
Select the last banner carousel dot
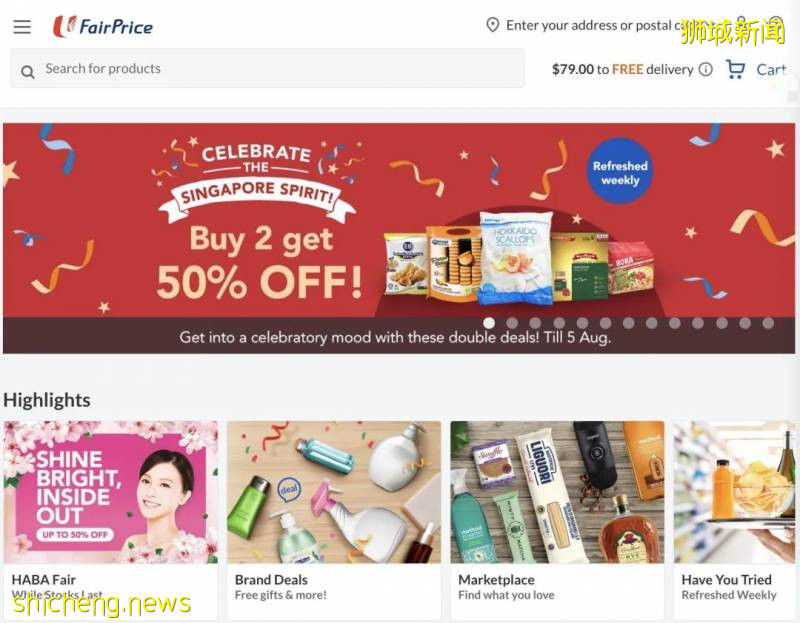click(768, 323)
